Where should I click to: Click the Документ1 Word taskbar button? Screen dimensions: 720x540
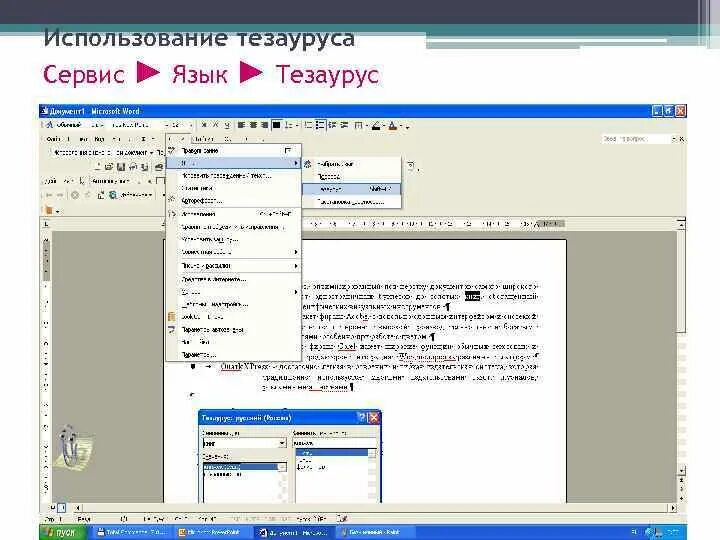pyautogui.click(x=294, y=533)
